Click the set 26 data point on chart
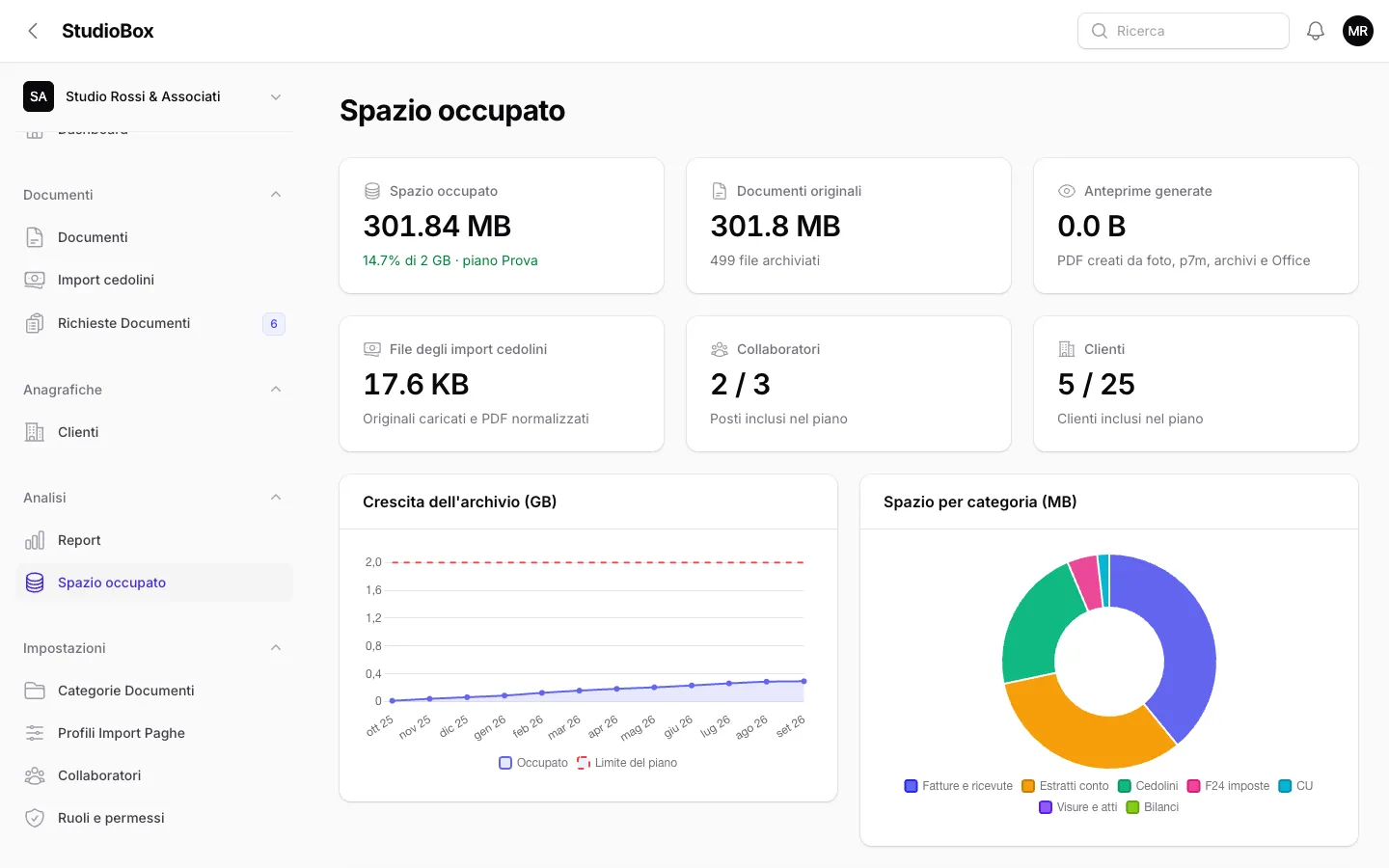Image resolution: width=1389 pixels, height=868 pixels. (x=803, y=681)
